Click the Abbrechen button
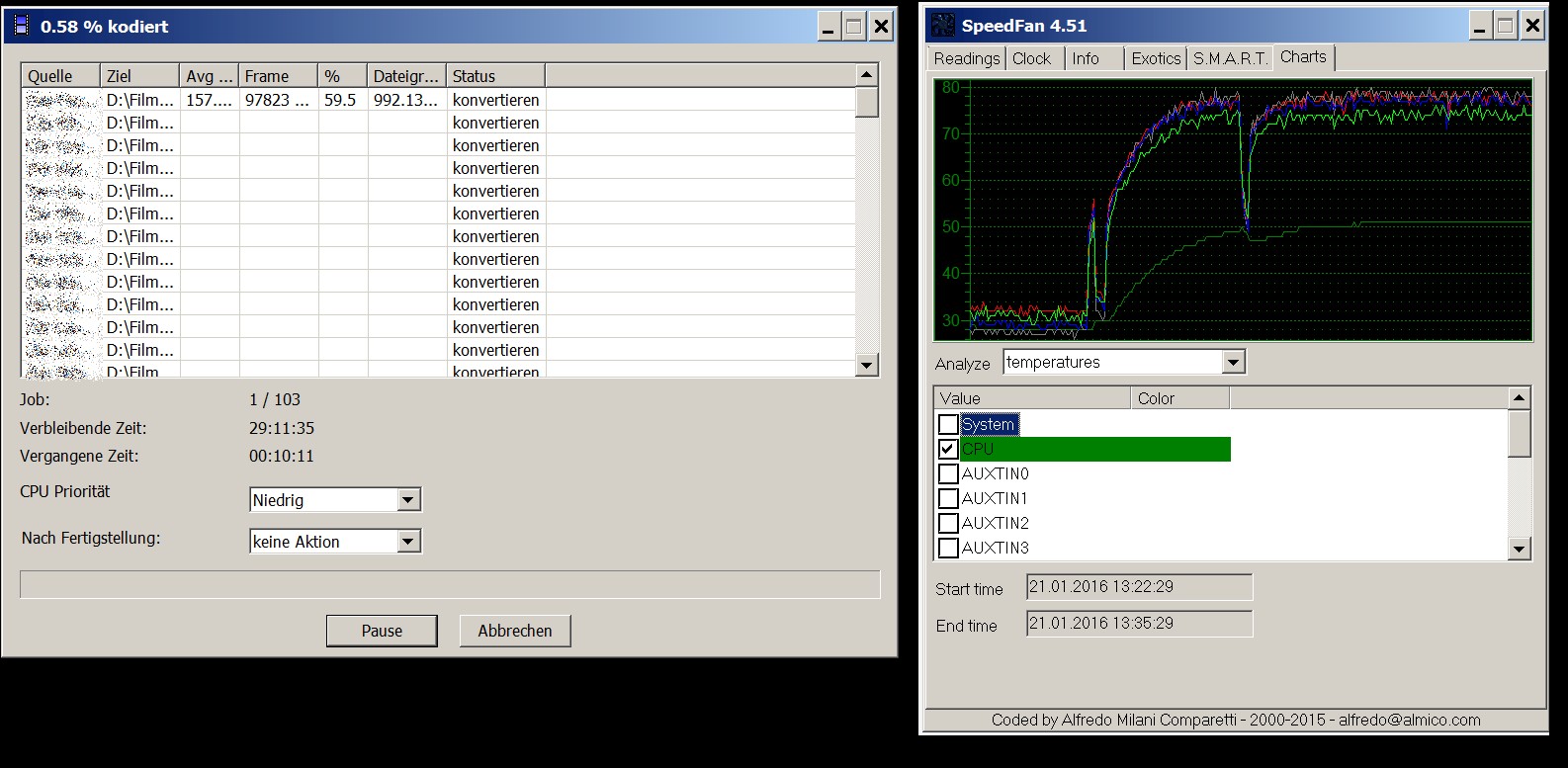 point(515,631)
